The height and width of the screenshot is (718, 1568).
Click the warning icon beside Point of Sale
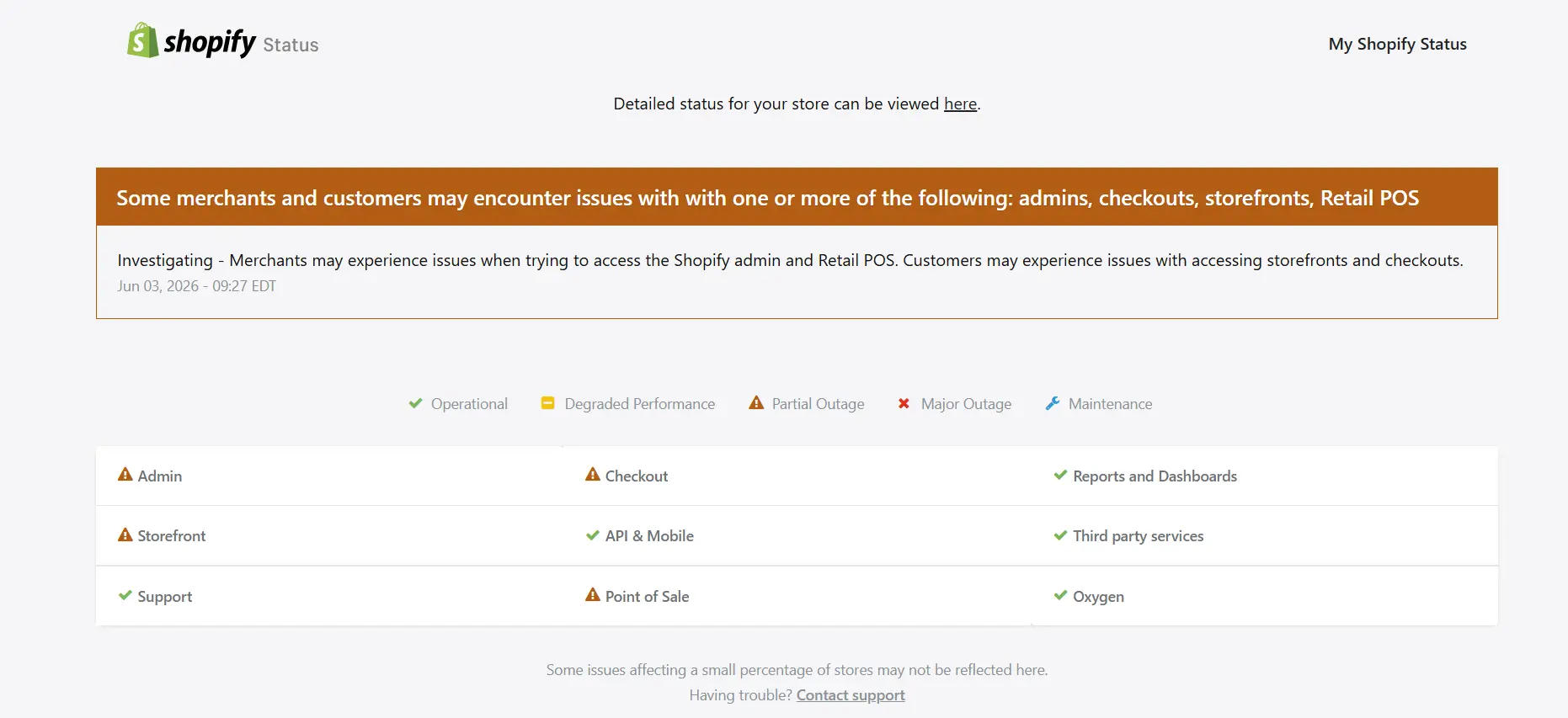coord(593,594)
